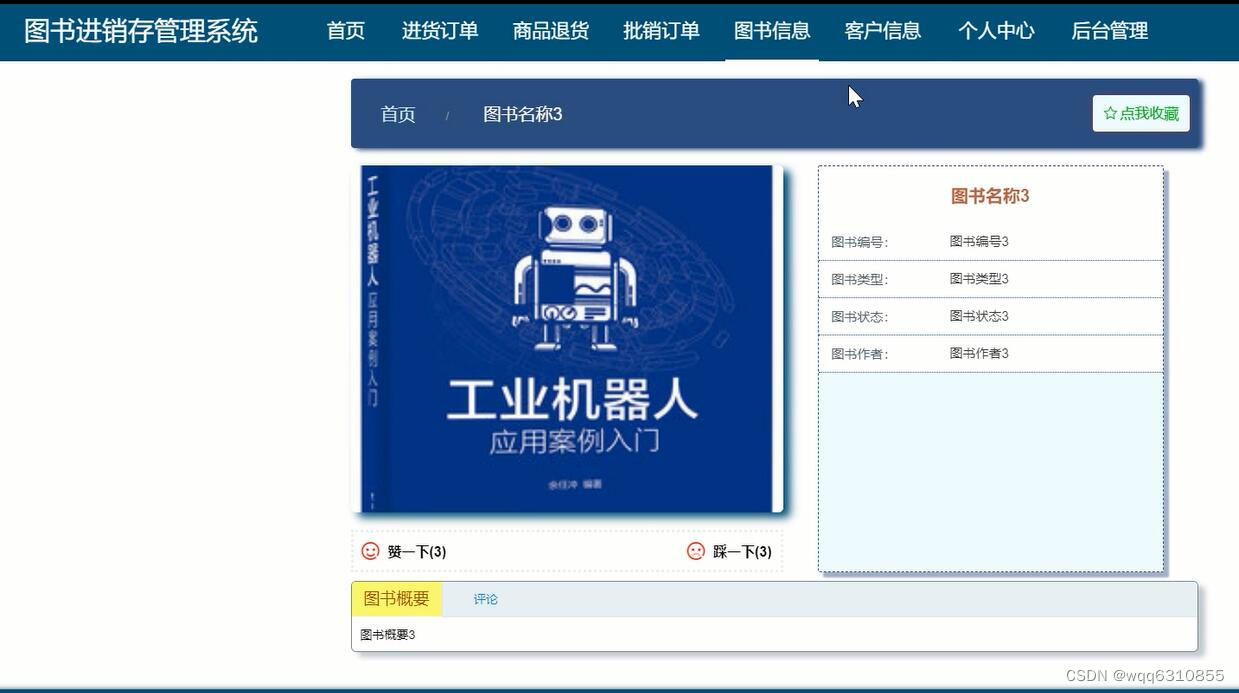The image size is (1239, 693).
Task: Click the 工业机器人 book cover image
Action: 567,339
